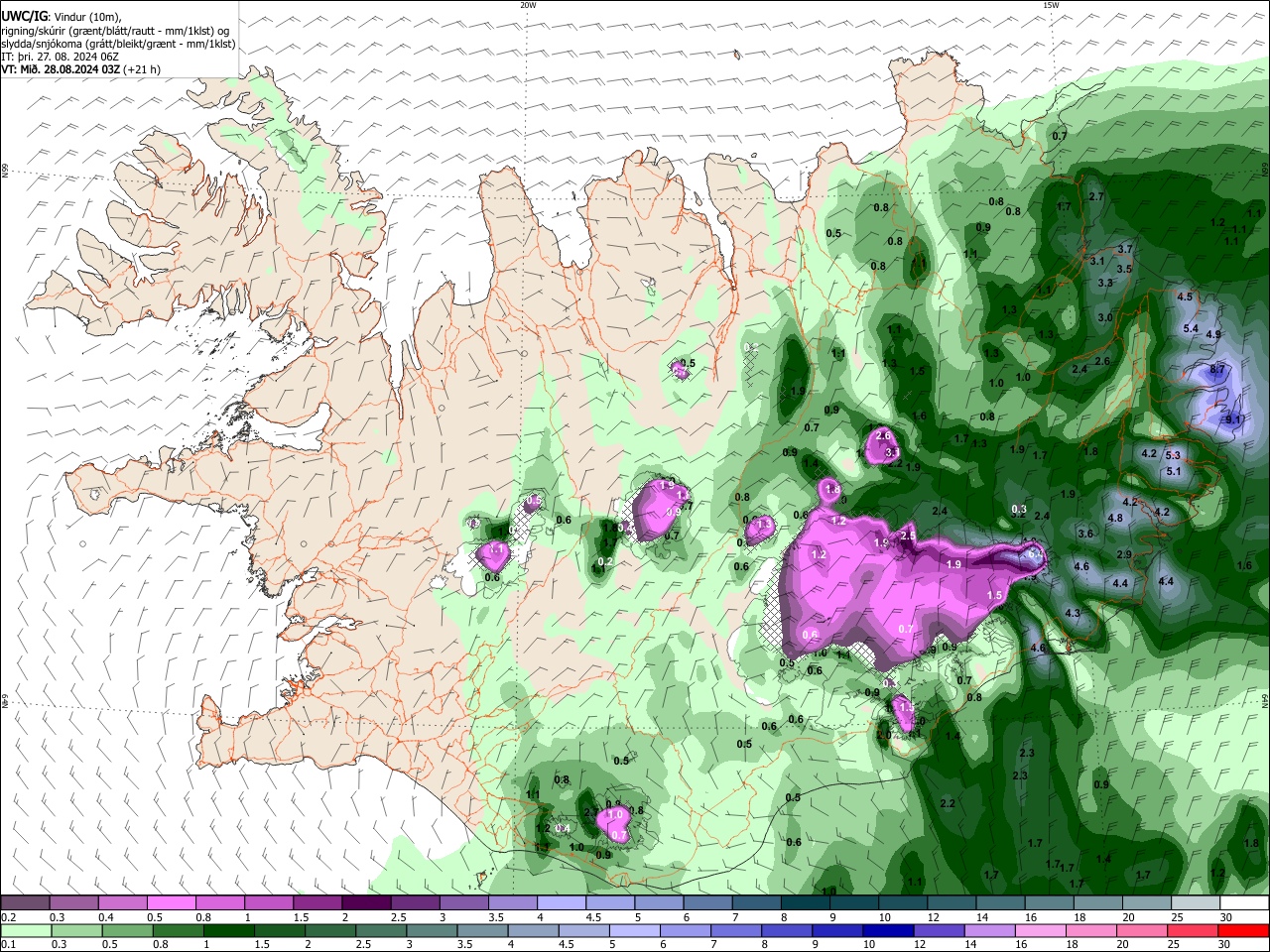Image resolution: width=1270 pixels, height=952 pixels.
Task: Click the 2.9 value on the map
Action: coord(1124,554)
